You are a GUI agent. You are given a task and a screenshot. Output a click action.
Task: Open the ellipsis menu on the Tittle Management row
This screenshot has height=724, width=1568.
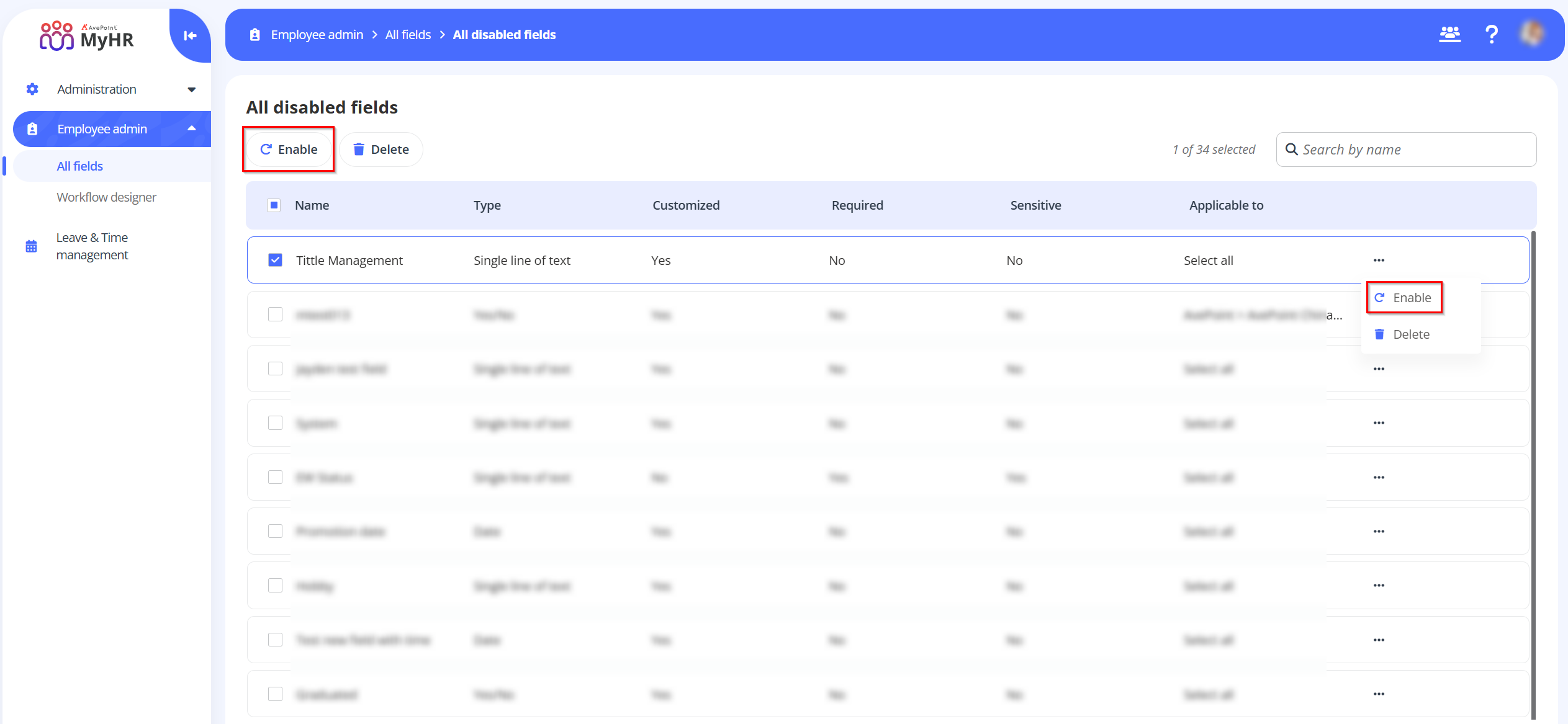tap(1378, 260)
